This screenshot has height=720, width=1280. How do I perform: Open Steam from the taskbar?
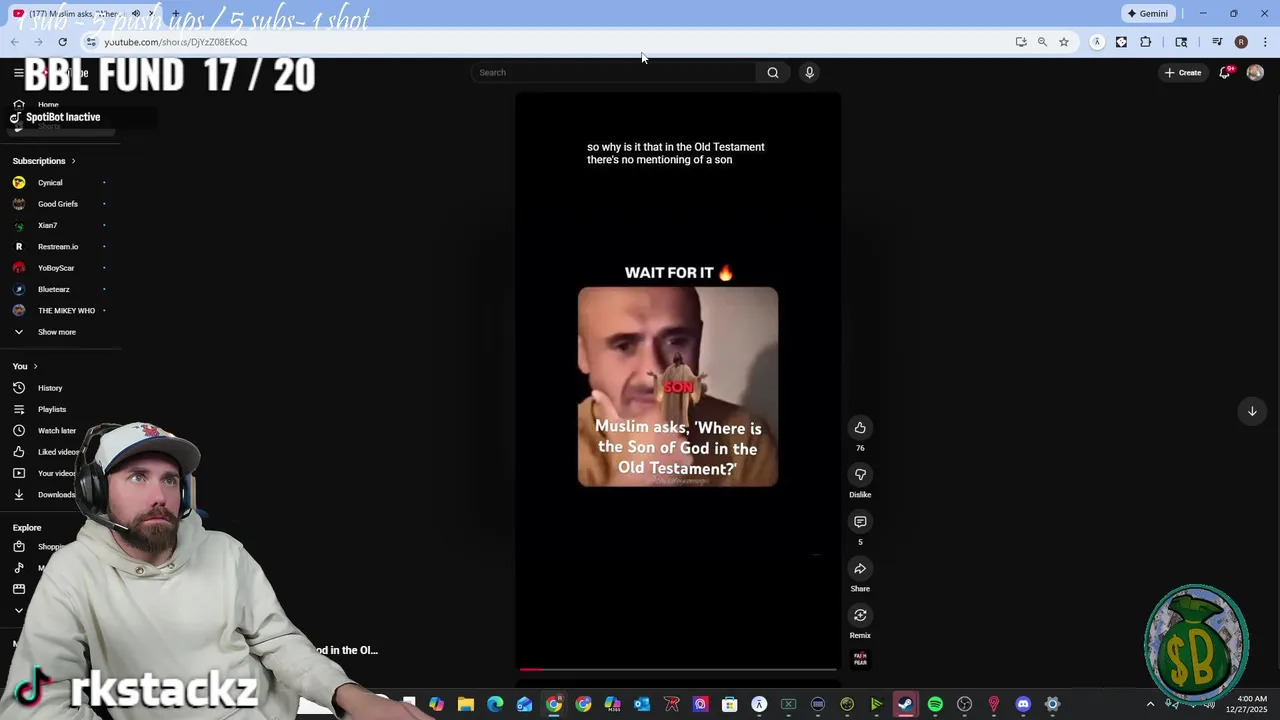pos(905,704)
